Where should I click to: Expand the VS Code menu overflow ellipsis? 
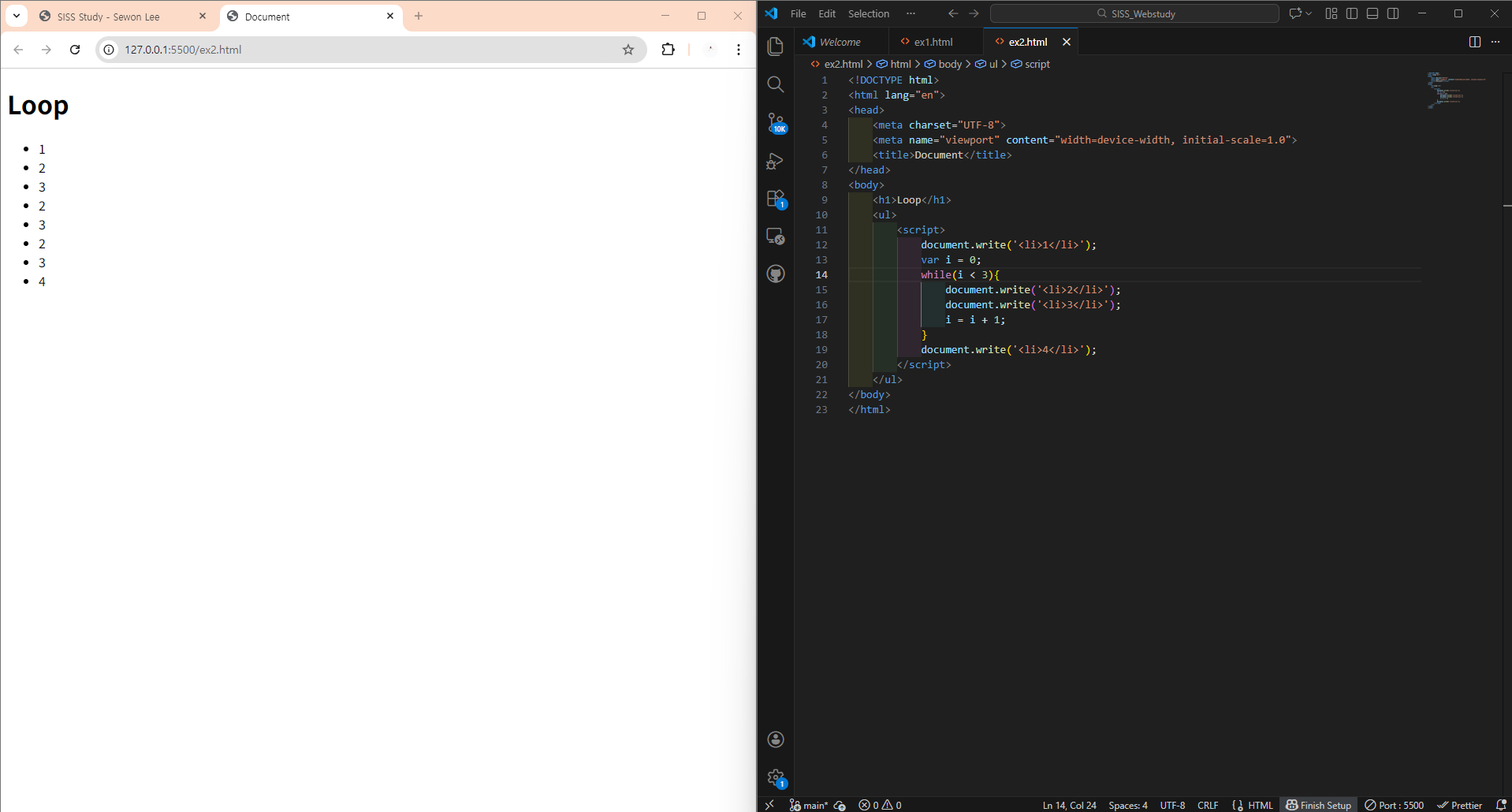coord(911,13)
